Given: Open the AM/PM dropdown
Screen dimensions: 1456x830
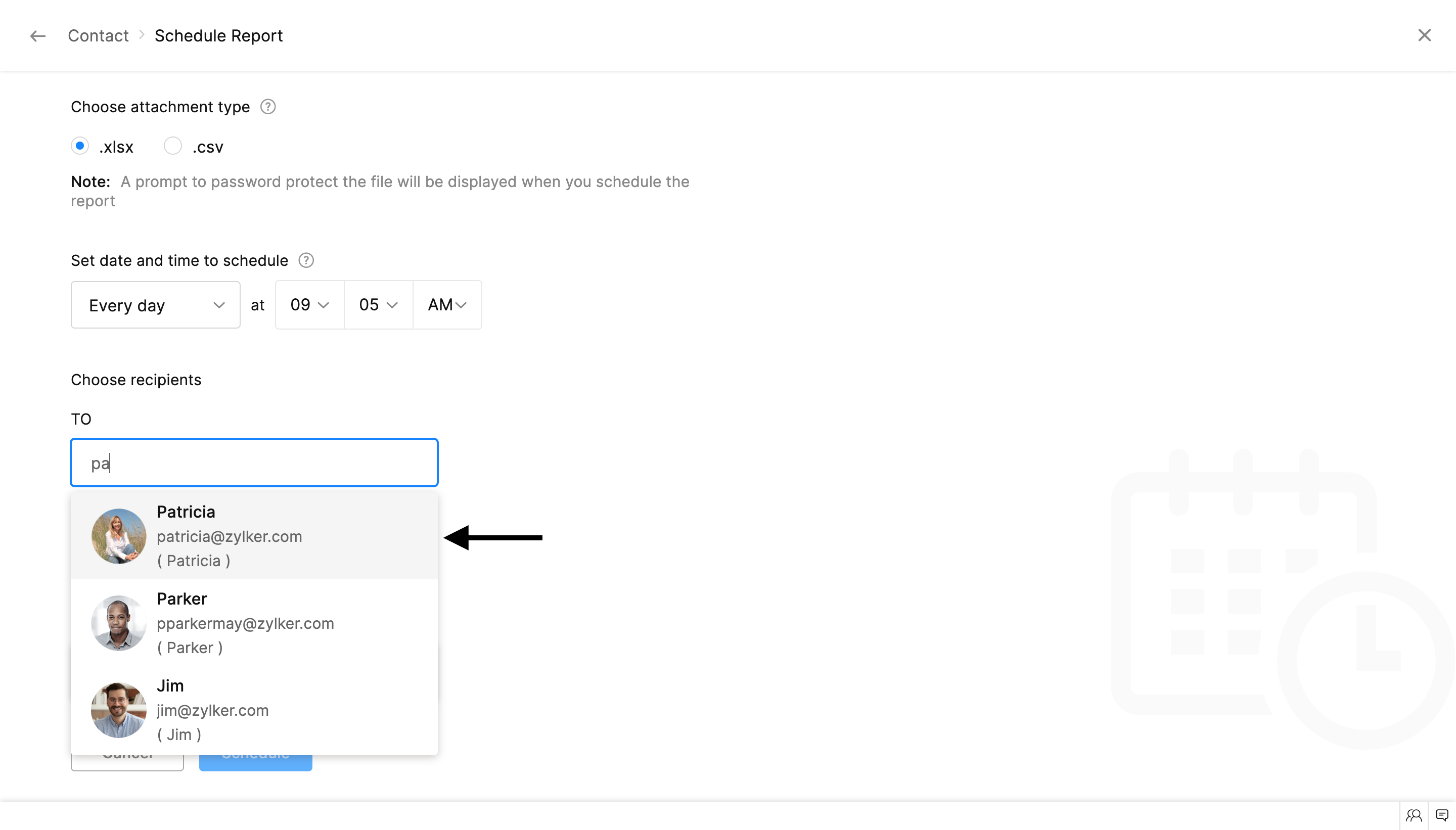Looking at the screenshot, I should [x=447, y=305].
